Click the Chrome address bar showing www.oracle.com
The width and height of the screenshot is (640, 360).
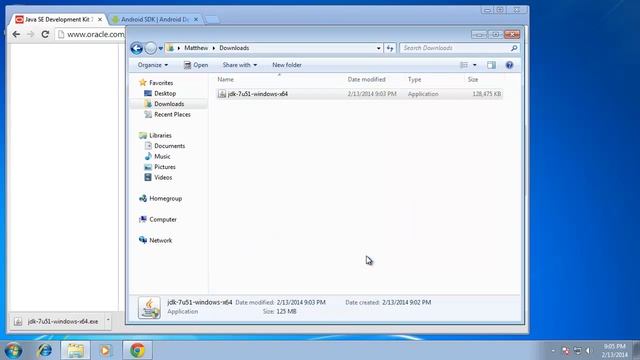pos(91,35)
